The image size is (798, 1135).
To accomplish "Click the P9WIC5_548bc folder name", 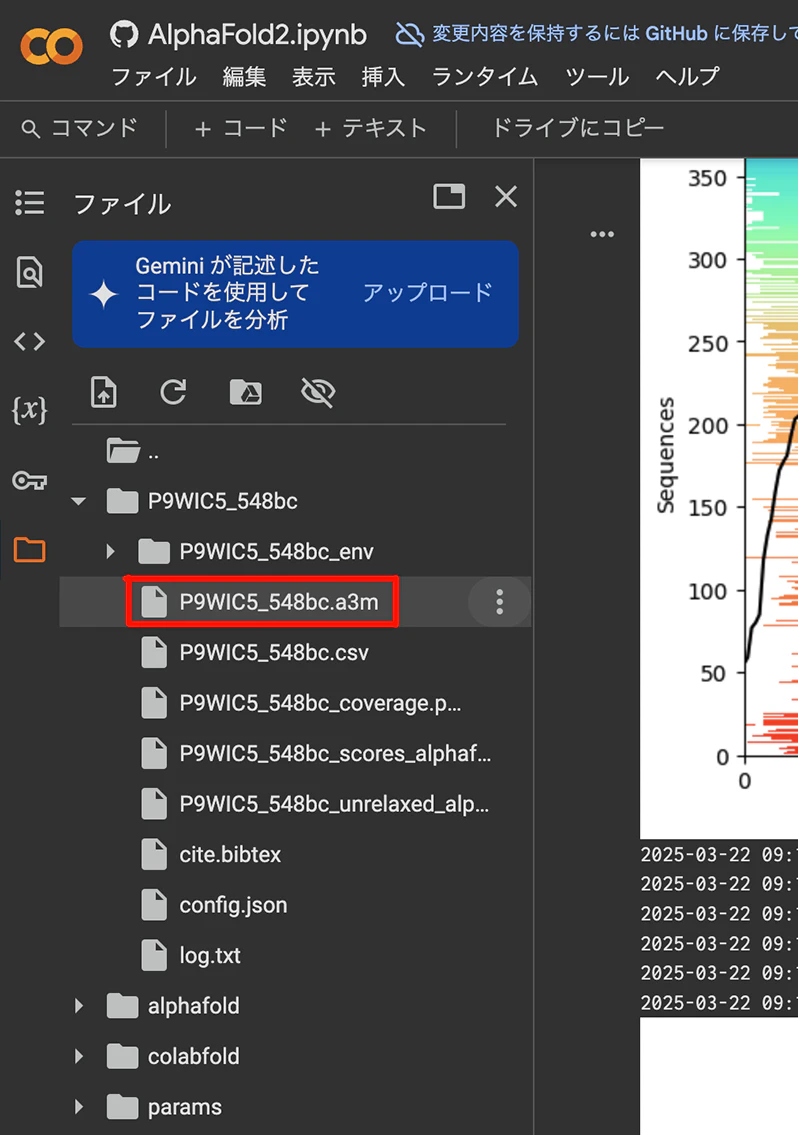I will 222,501.
